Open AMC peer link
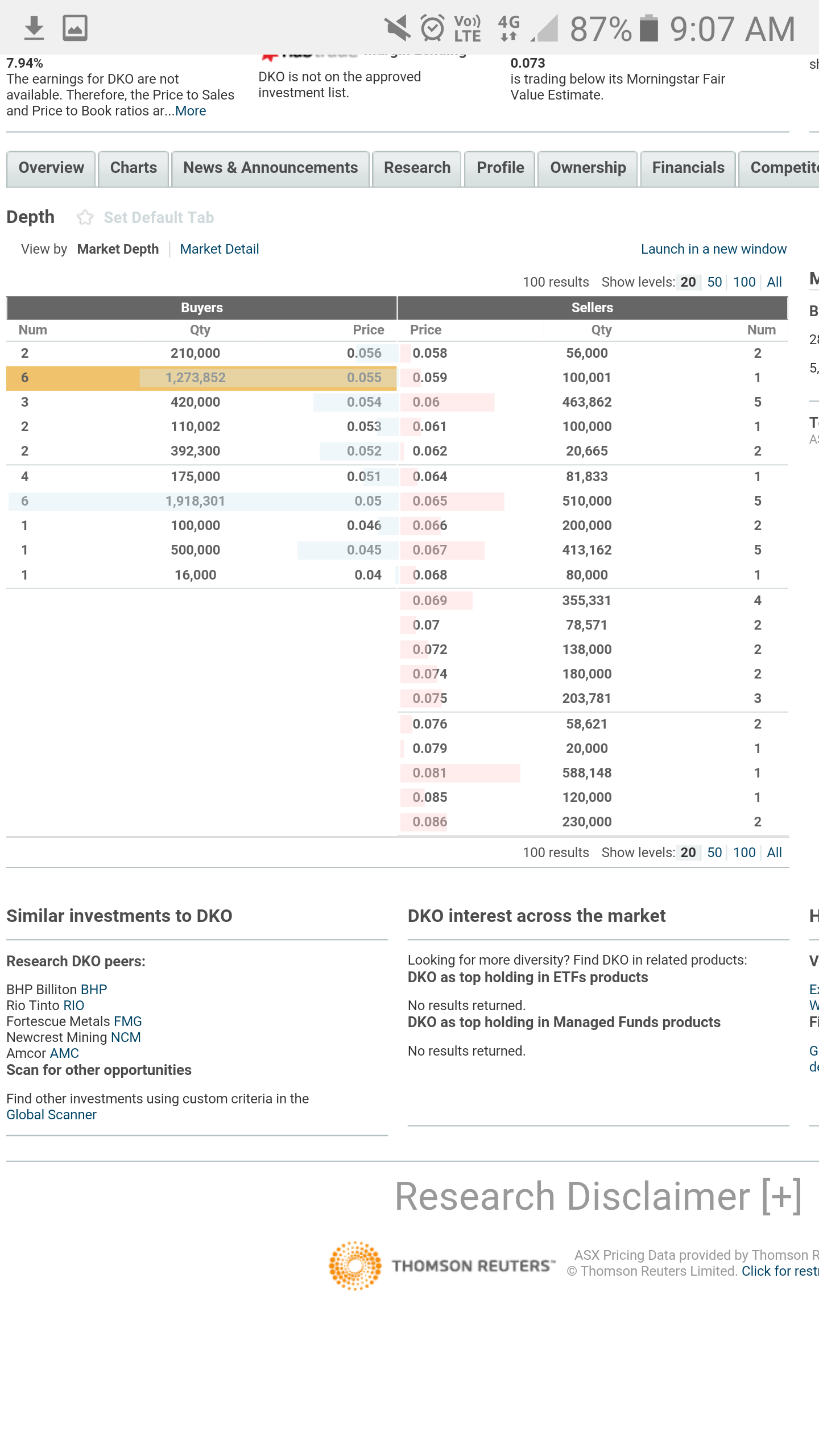Viewport: 819px width, 1456px height. pyautogui.click(x=64, y=1053)
